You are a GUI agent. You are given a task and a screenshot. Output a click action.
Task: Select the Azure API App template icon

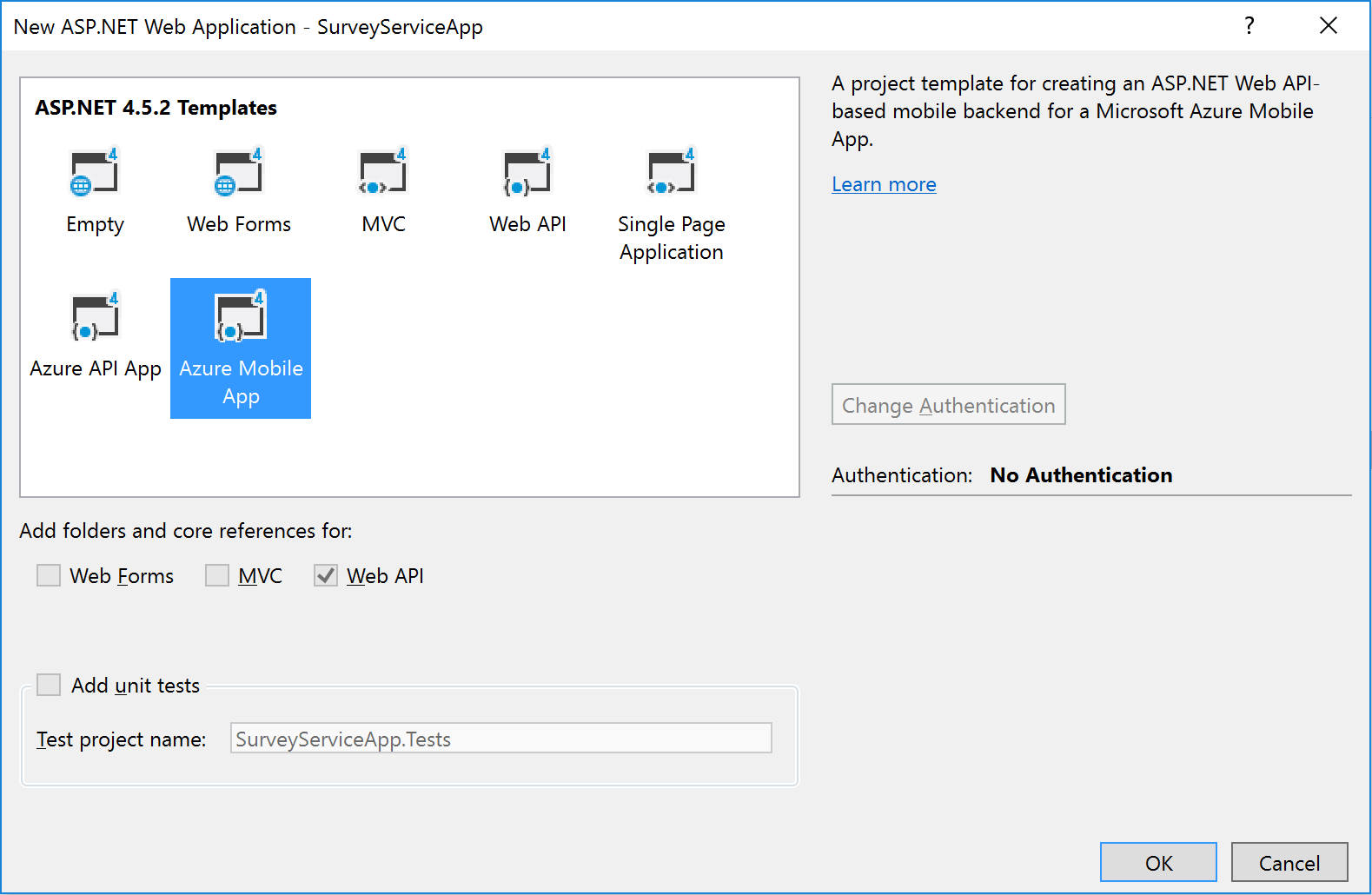point(95,316)
